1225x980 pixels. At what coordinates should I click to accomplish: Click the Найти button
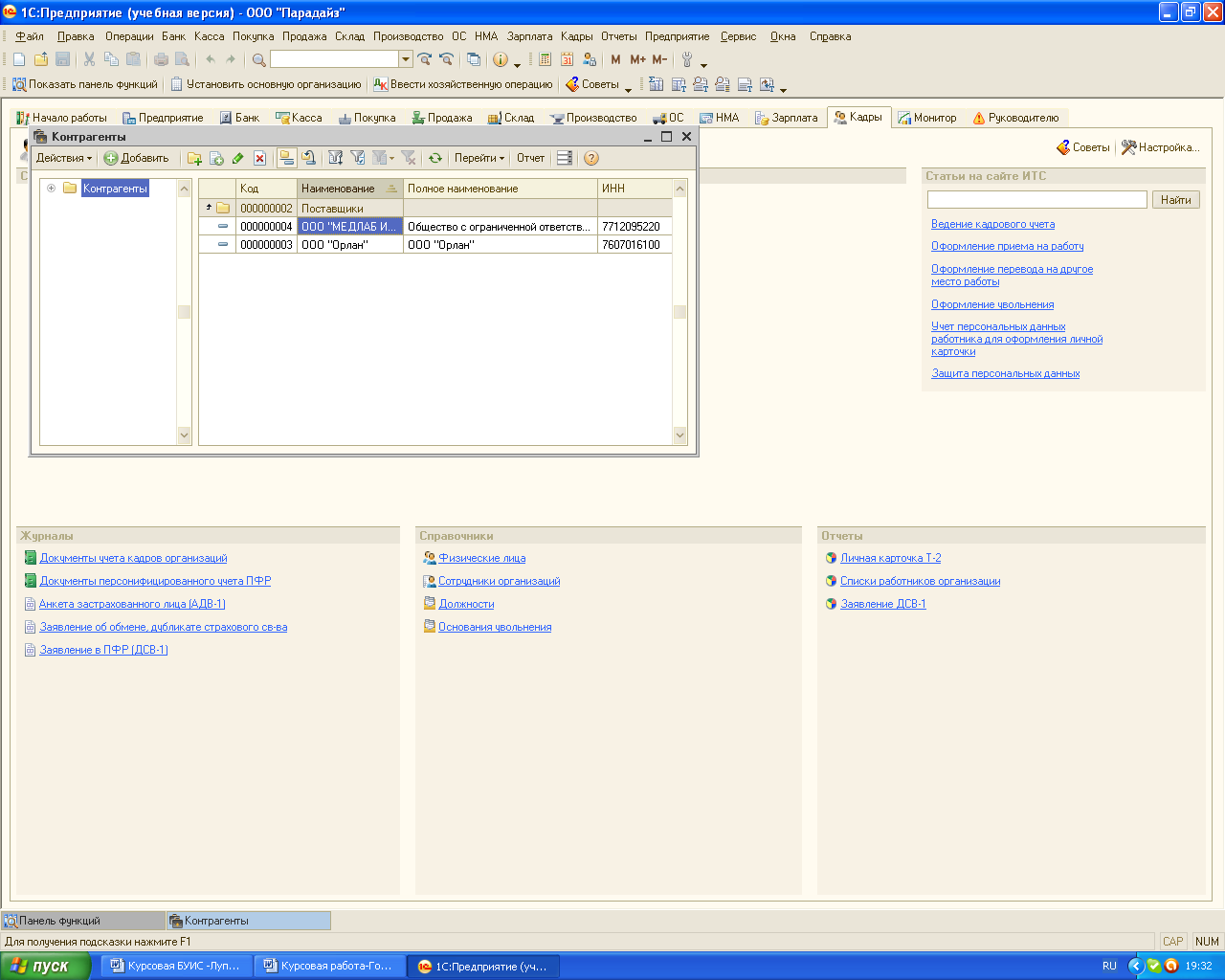pyautogui.click(x=1175, y=200)
